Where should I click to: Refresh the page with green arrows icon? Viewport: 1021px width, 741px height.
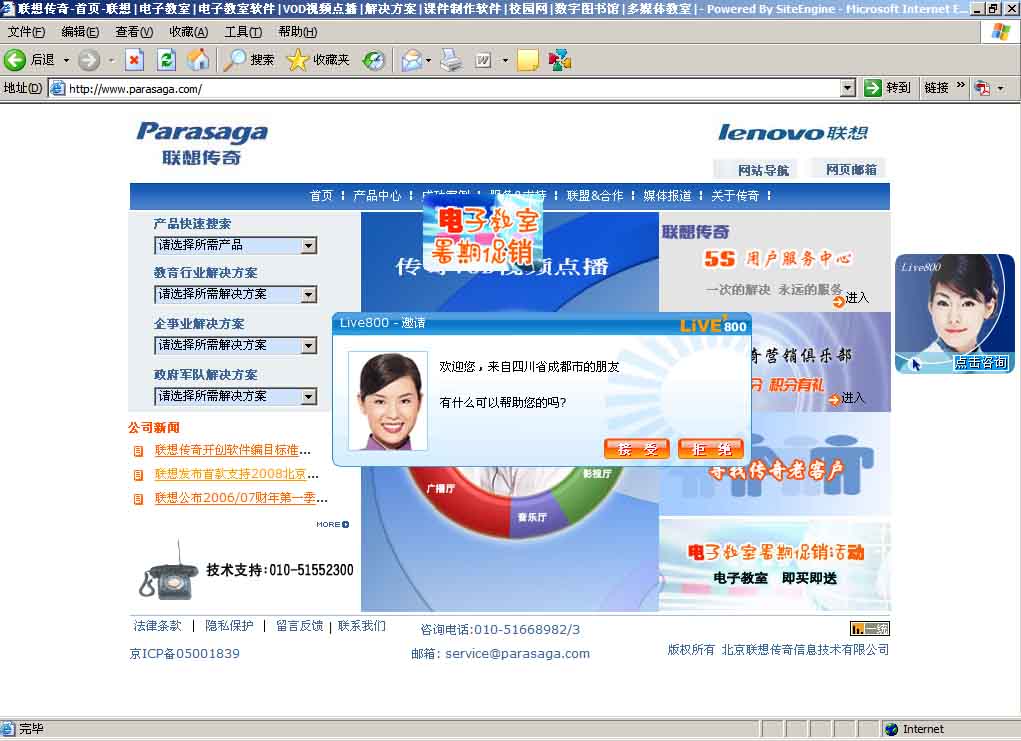tap(167, 60)
